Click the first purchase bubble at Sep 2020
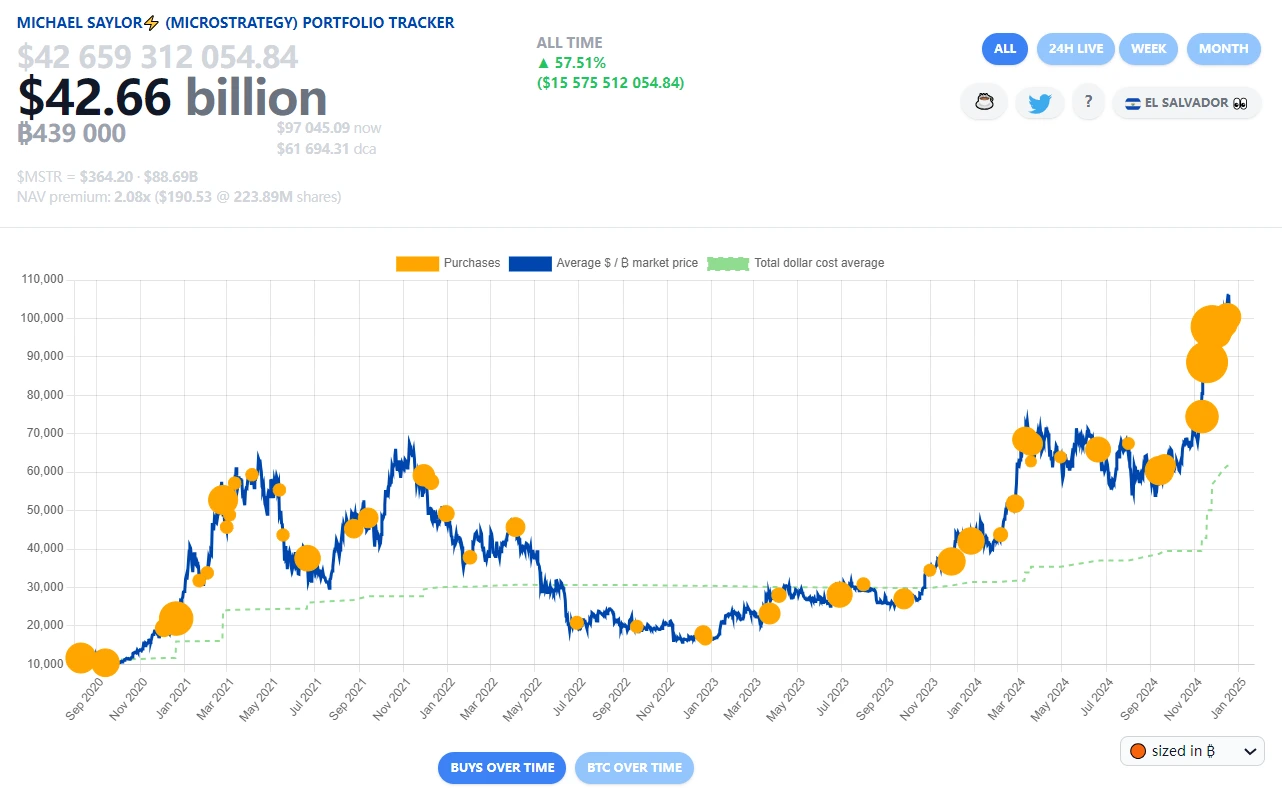Screen dimensions: 1282x797 tap(81, 658)
